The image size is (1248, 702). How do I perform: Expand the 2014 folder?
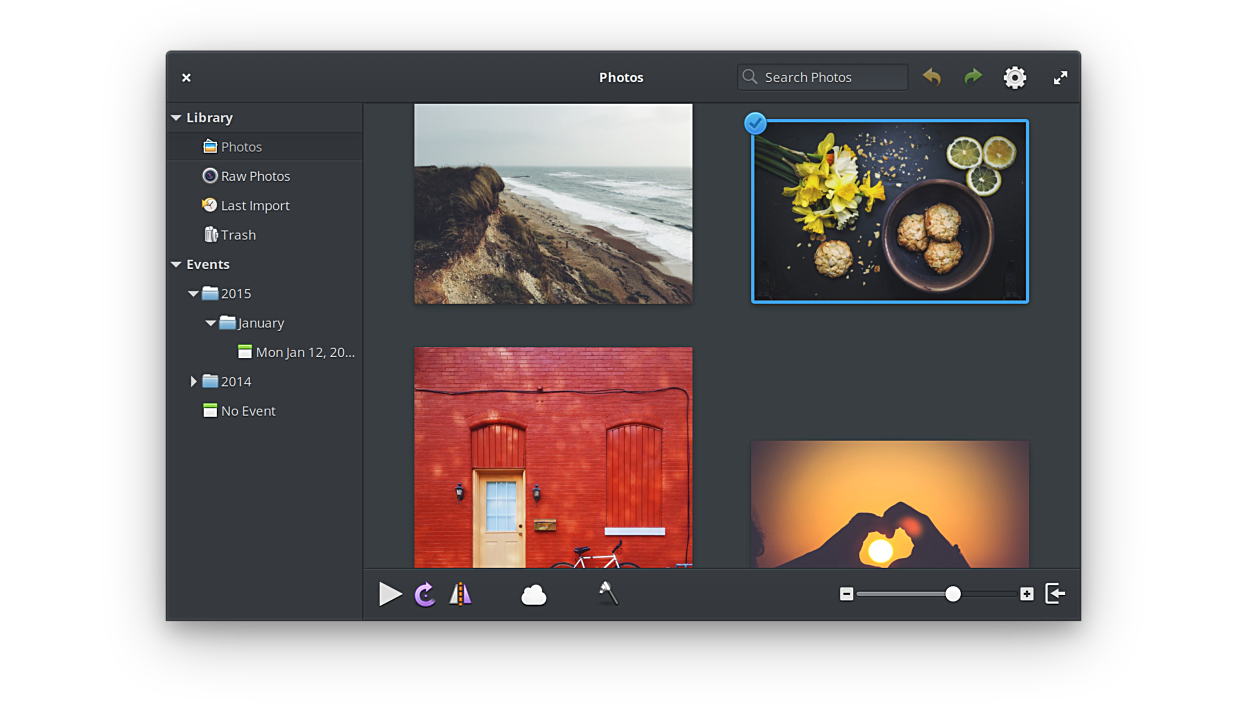pos(193,382)
